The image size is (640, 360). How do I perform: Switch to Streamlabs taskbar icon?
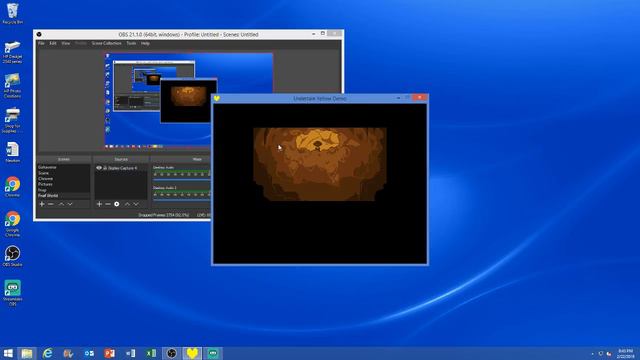click(x=213, y=353)
